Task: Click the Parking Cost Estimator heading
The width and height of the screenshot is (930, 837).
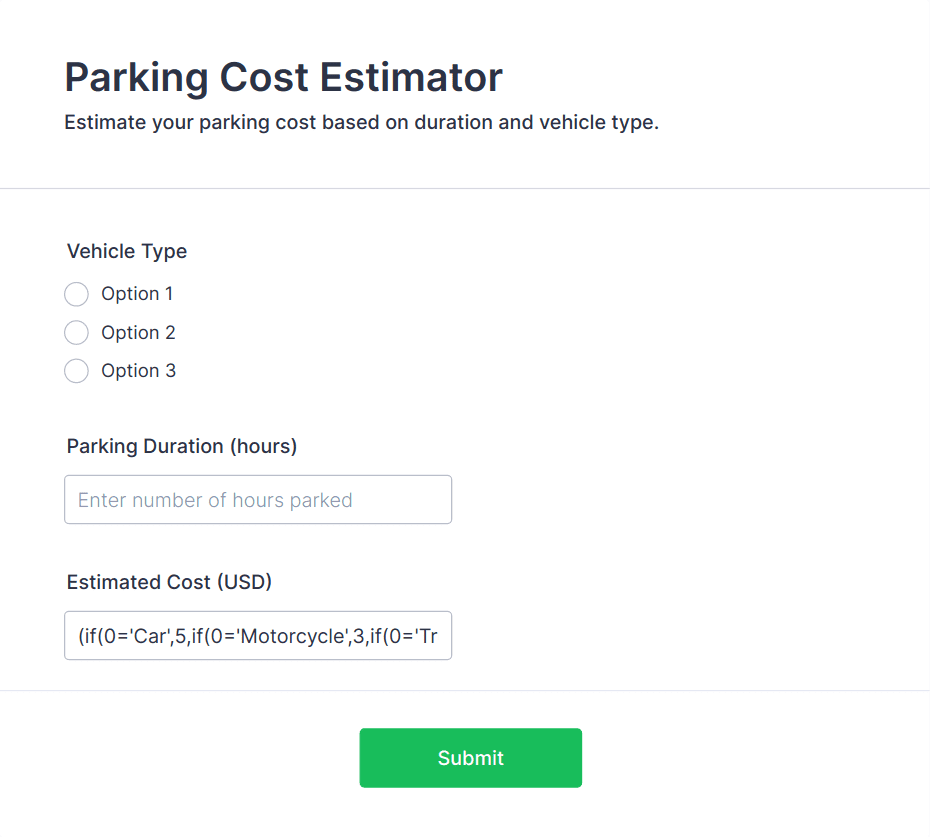Action: coord(283,77)
